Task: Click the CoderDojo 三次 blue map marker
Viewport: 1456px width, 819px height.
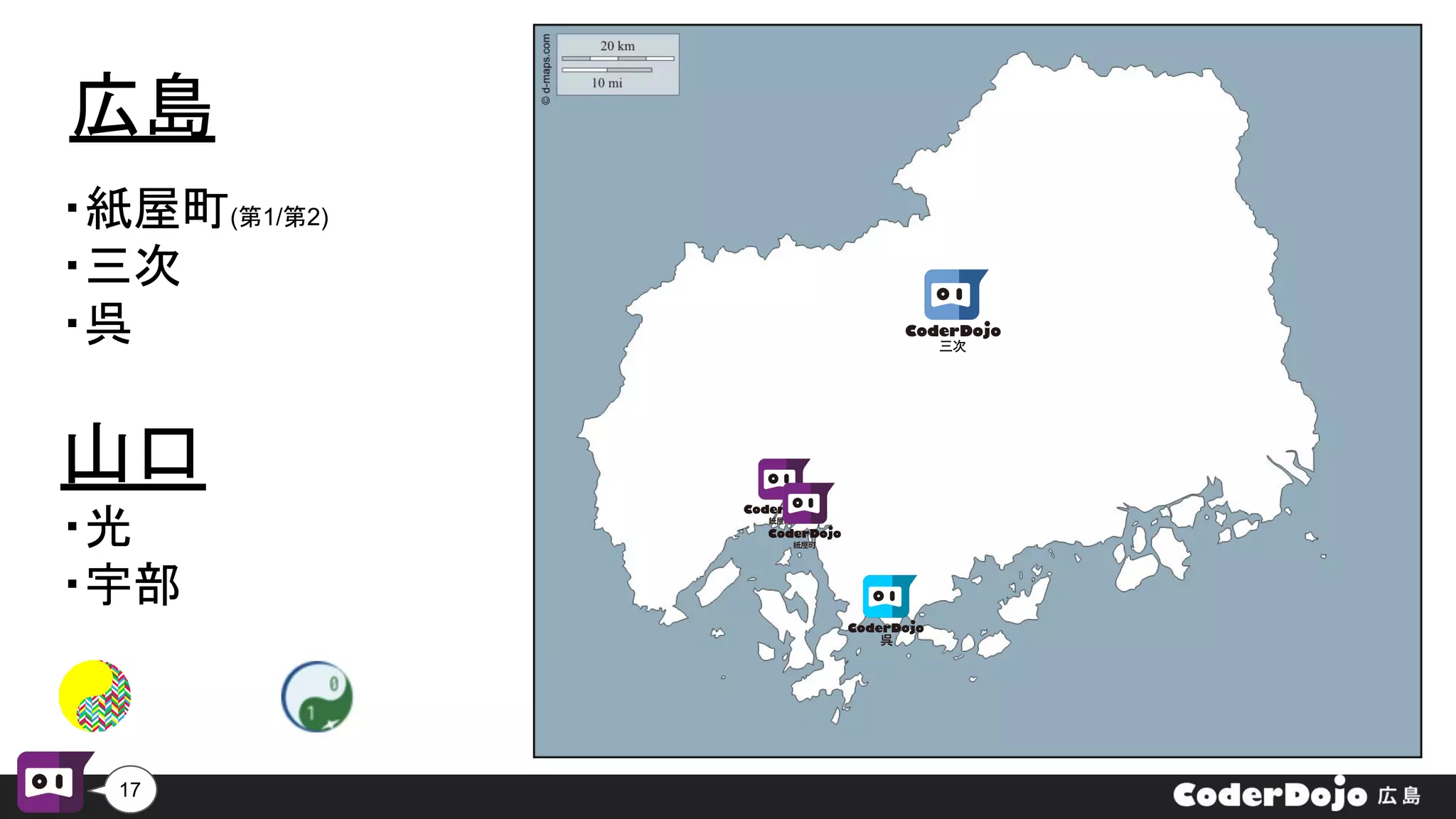Action: click(953, 310)
